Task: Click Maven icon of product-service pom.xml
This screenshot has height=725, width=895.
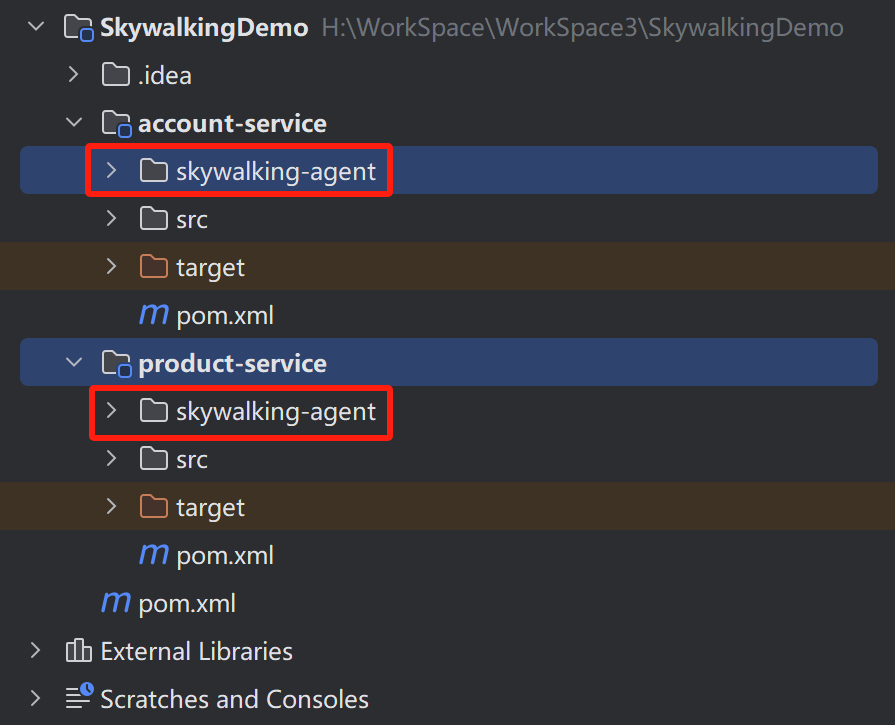Action: [154, 554]
